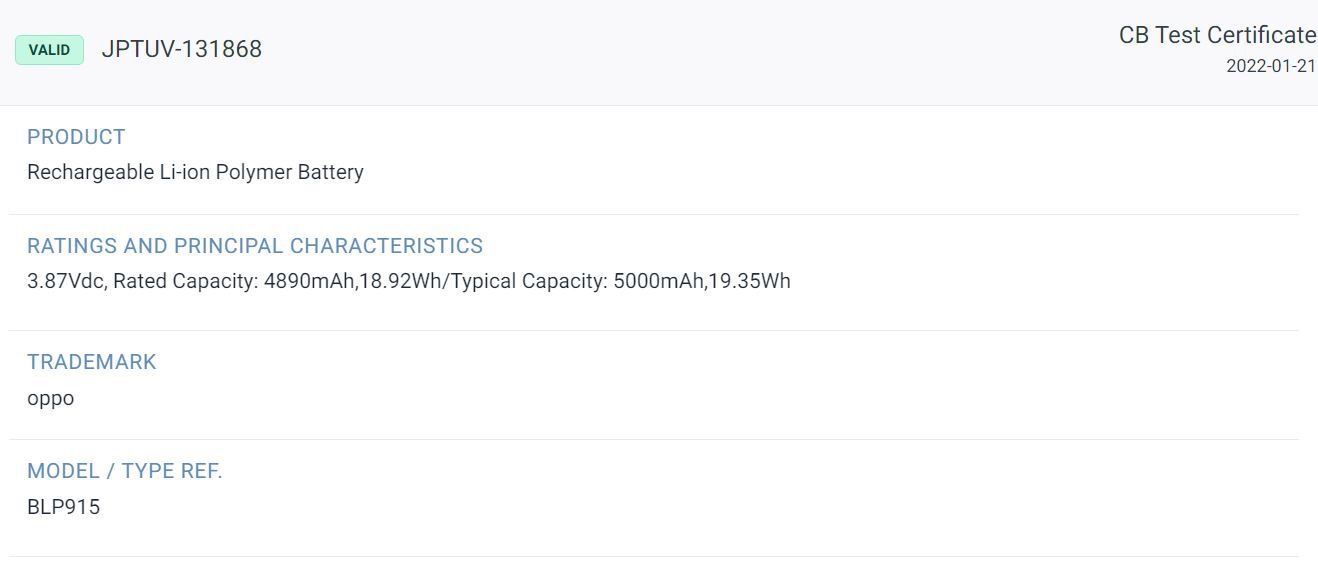
Task: Click the CB Test Certificate heading
Action: point(1218,35)
